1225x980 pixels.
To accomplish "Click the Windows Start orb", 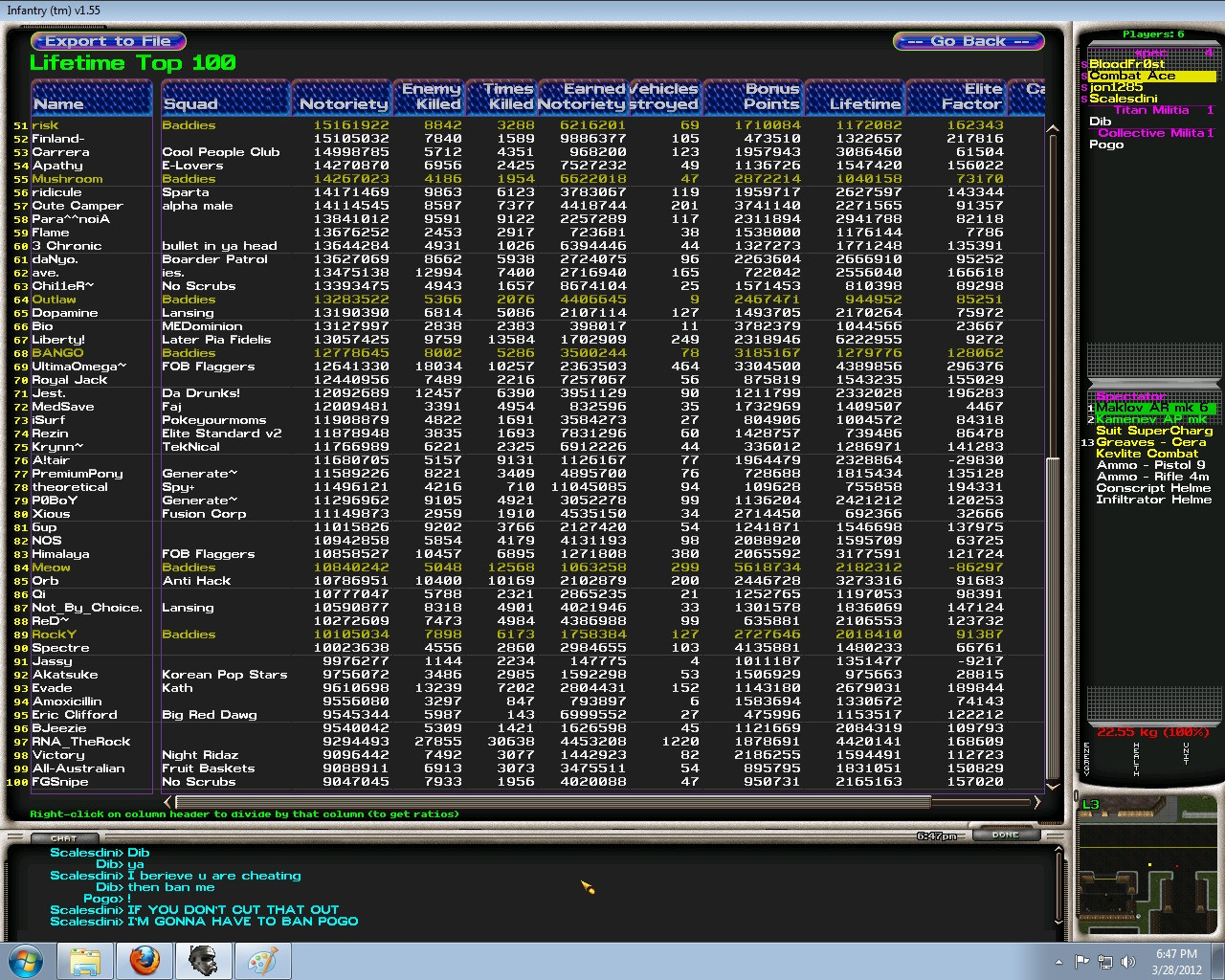I will click(26, 960).
